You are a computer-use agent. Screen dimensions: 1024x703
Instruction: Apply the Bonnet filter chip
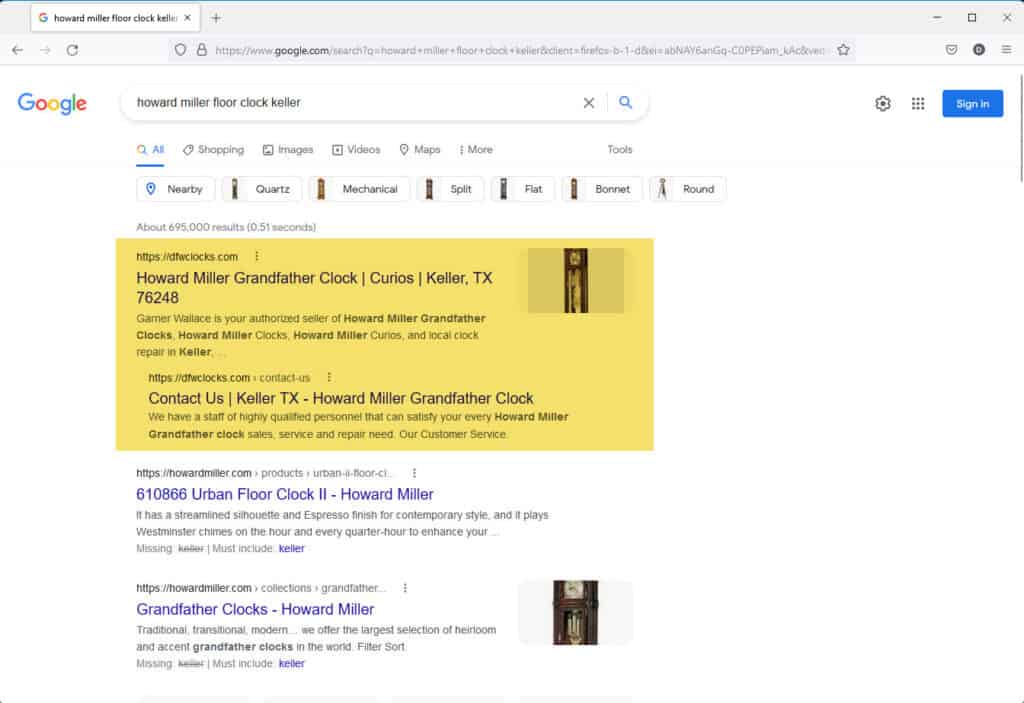pos(601,189)
